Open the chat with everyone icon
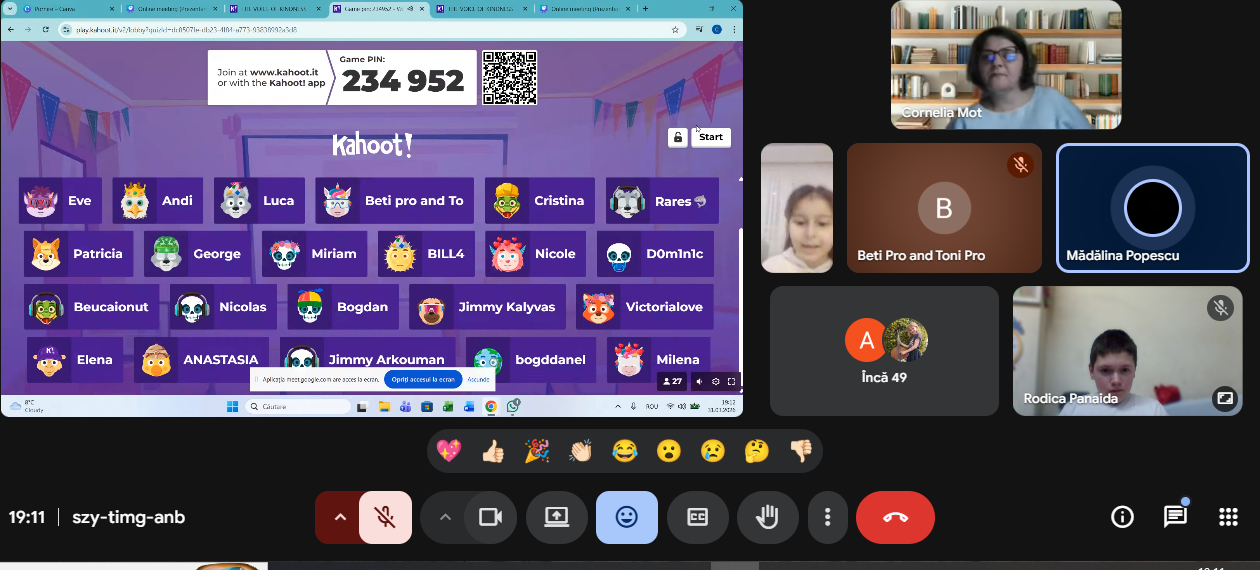Image resolution: width=1260 pixels, height=570 pixels. 1175,517
